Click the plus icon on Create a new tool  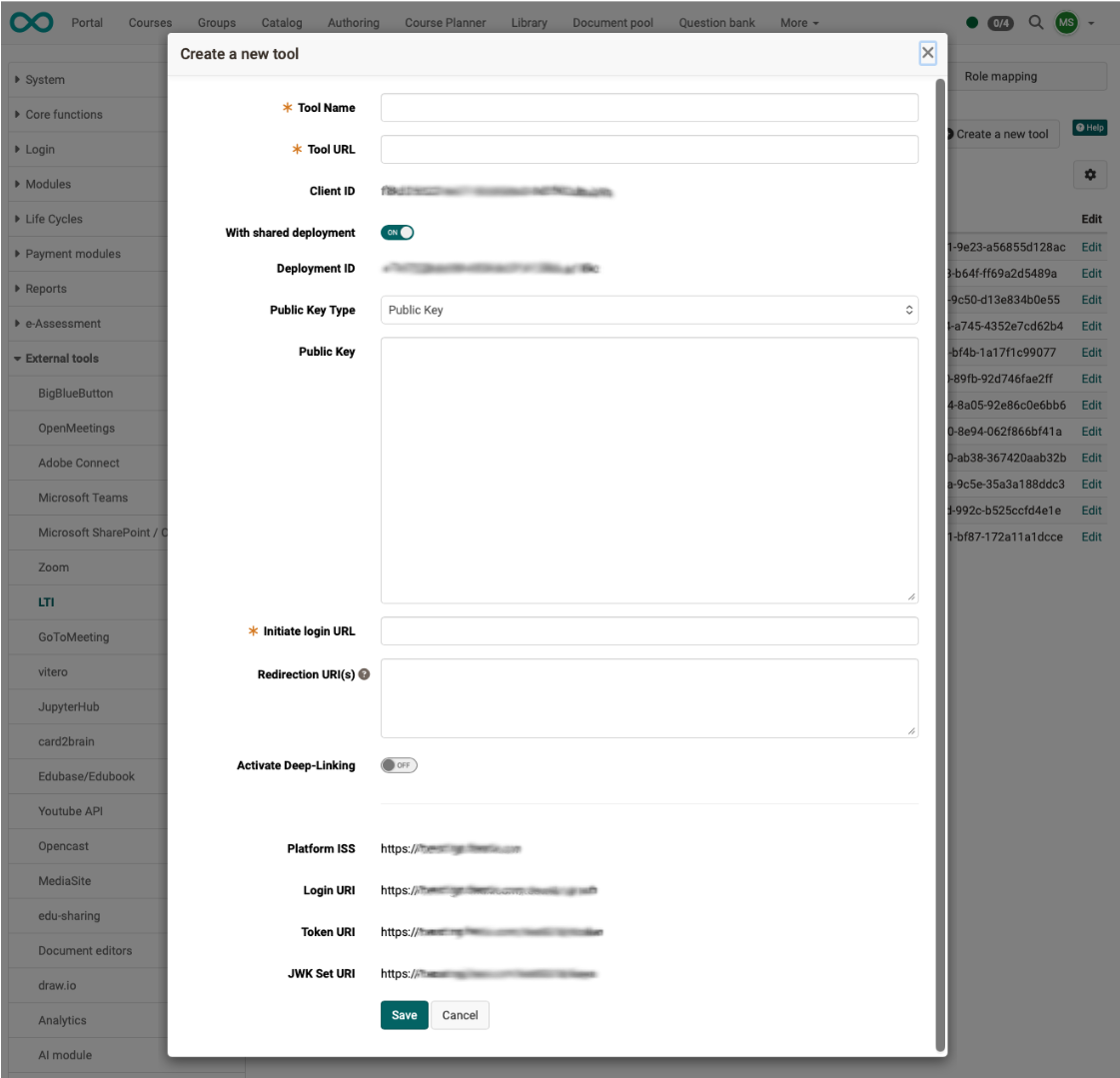[949, 134]
